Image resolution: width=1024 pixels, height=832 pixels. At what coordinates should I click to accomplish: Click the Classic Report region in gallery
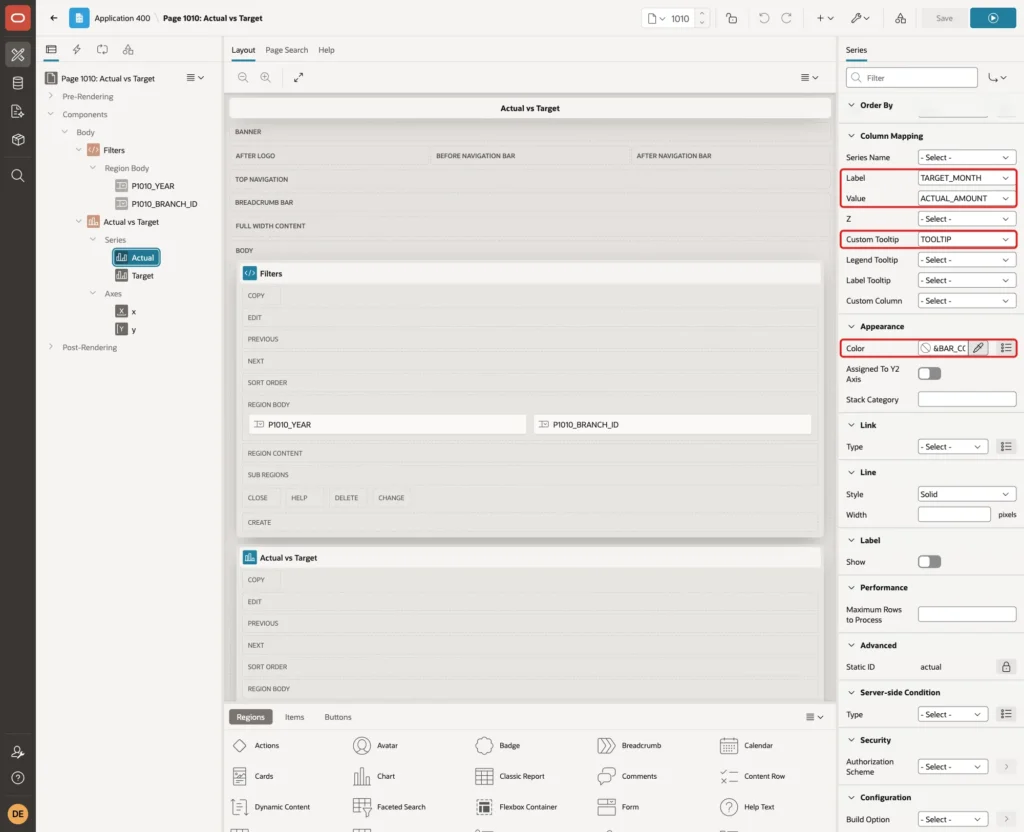tap(510, 776)
